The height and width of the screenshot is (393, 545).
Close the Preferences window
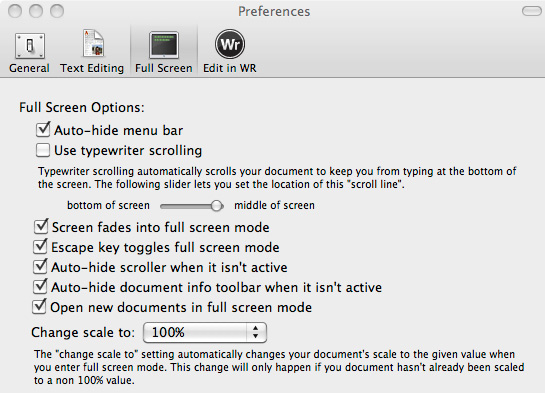15,11
